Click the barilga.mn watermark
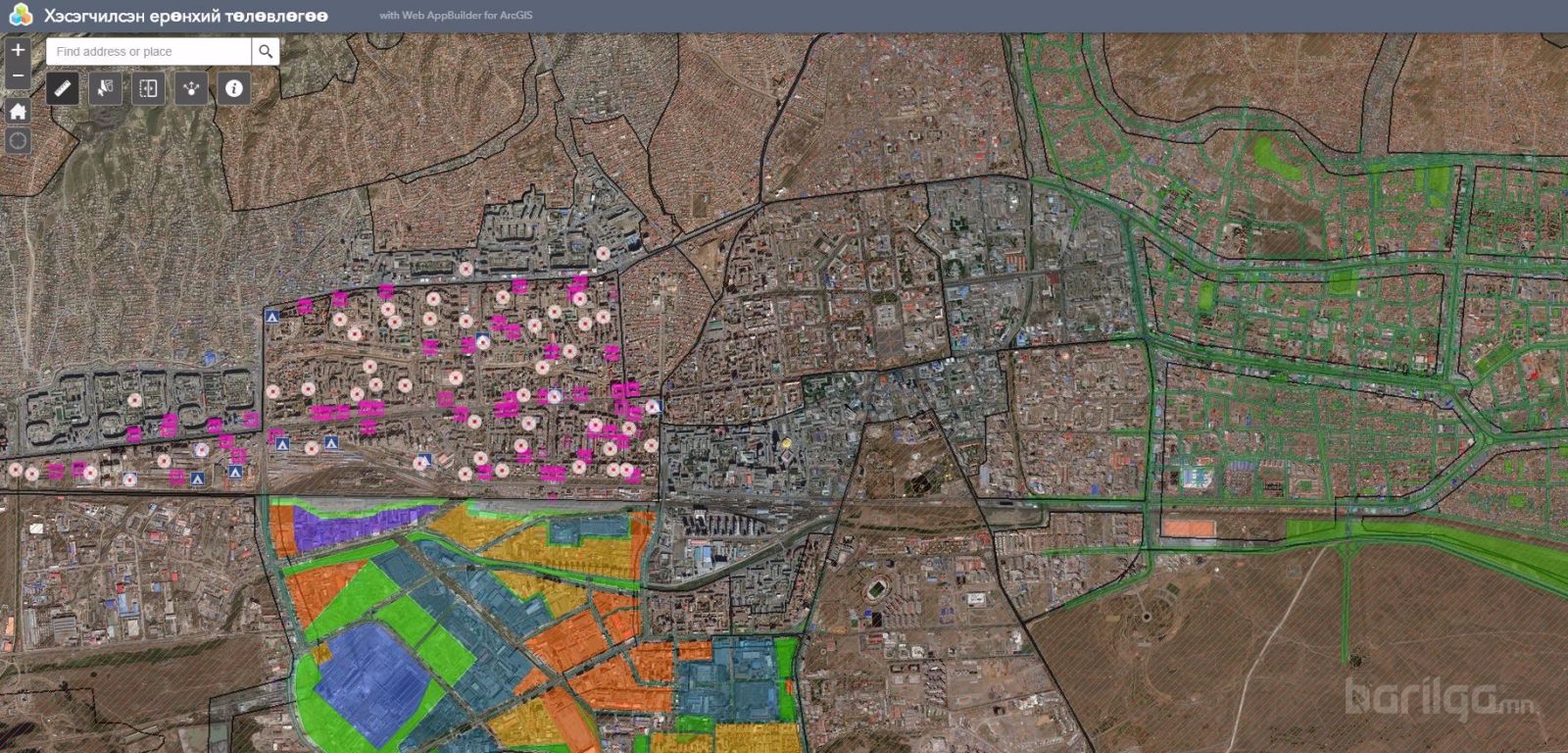Screen dimensions: 1568x753 pos(1441,698)
